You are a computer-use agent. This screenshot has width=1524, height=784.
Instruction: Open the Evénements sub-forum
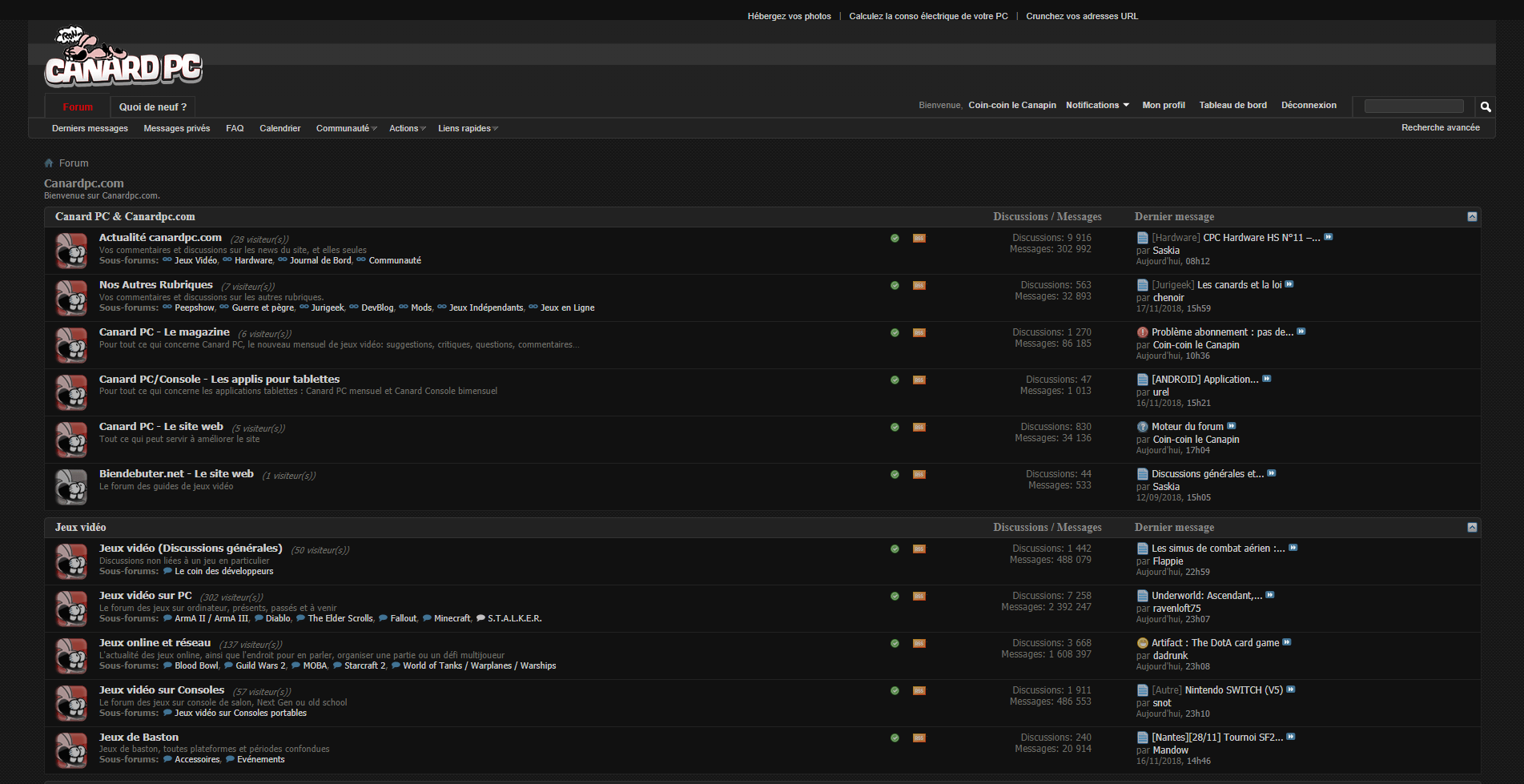(x=261, y=759)
